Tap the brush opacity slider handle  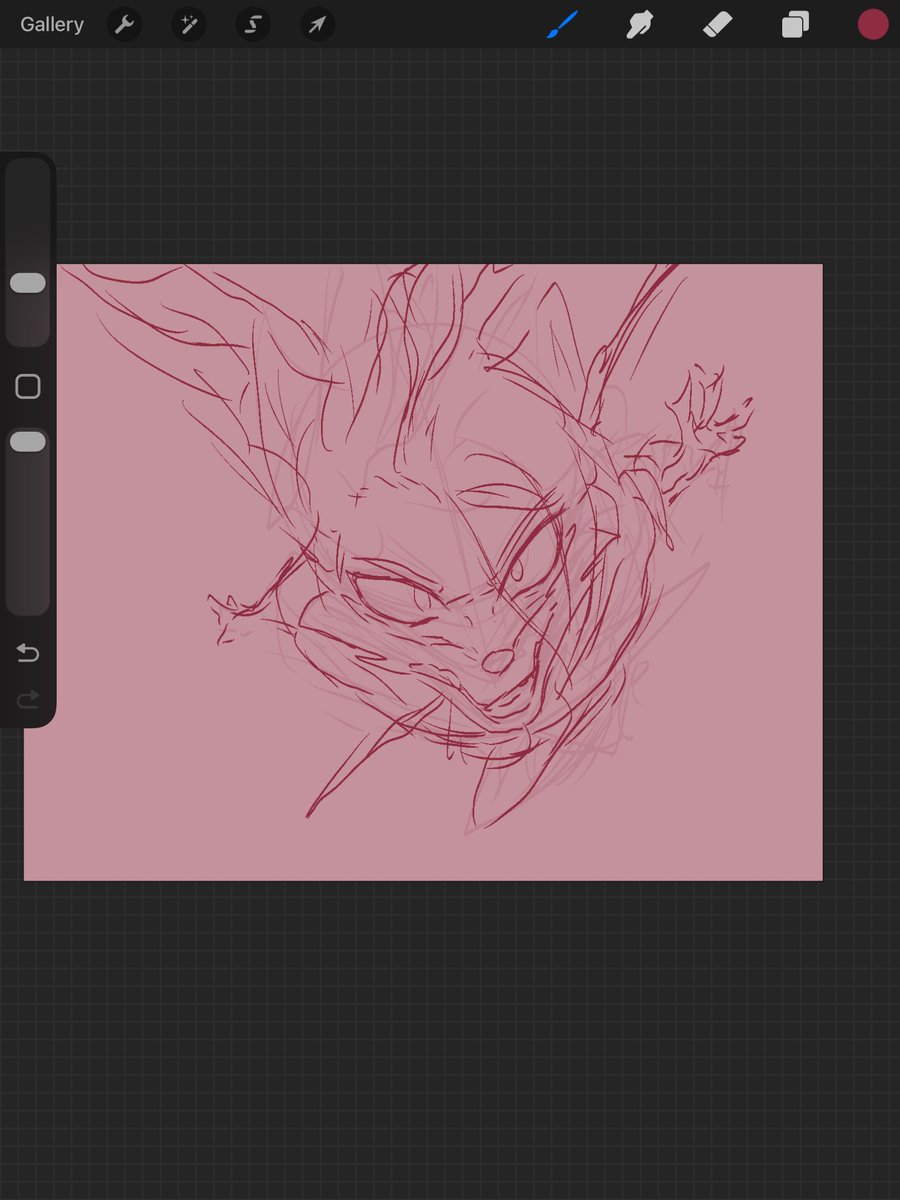coord(28,440)
